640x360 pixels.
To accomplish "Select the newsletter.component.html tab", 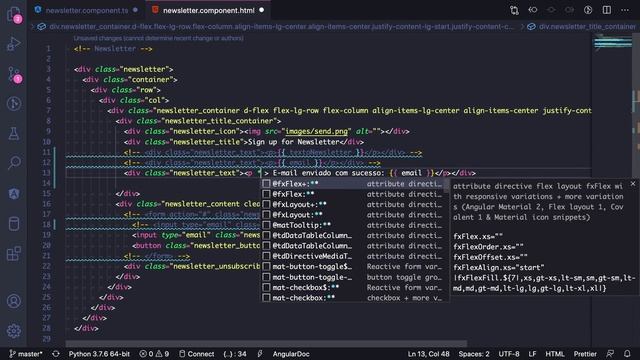I will (x=208, y=10).
